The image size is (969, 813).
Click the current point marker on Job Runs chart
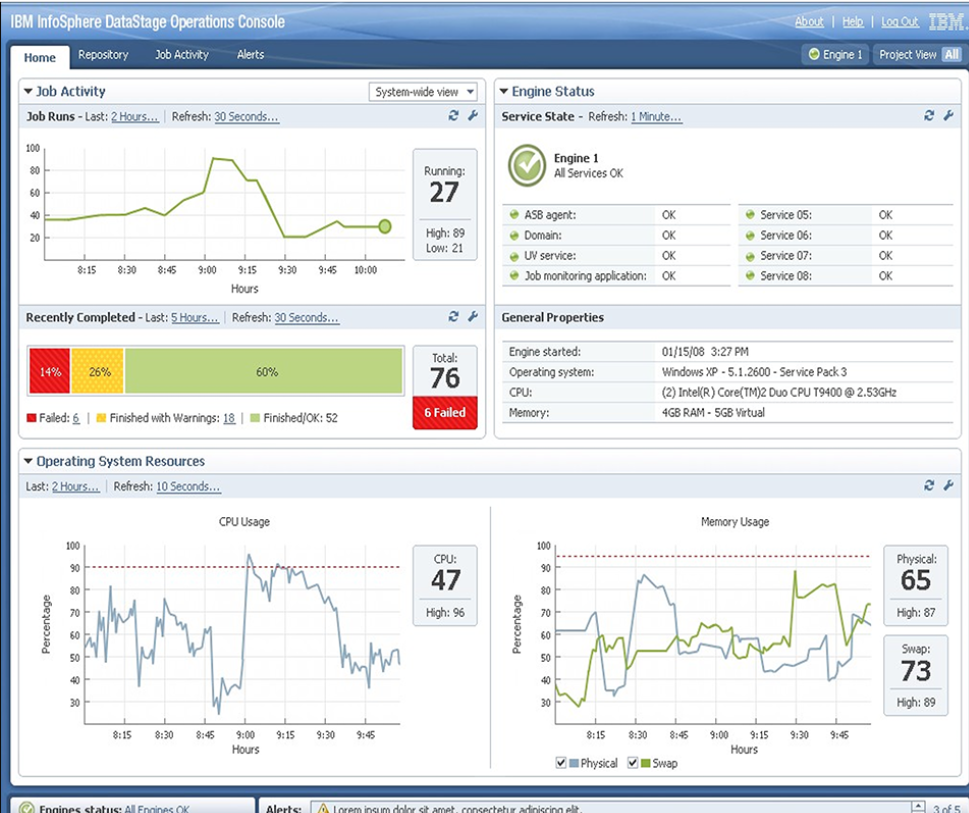[x=384, y=226]
